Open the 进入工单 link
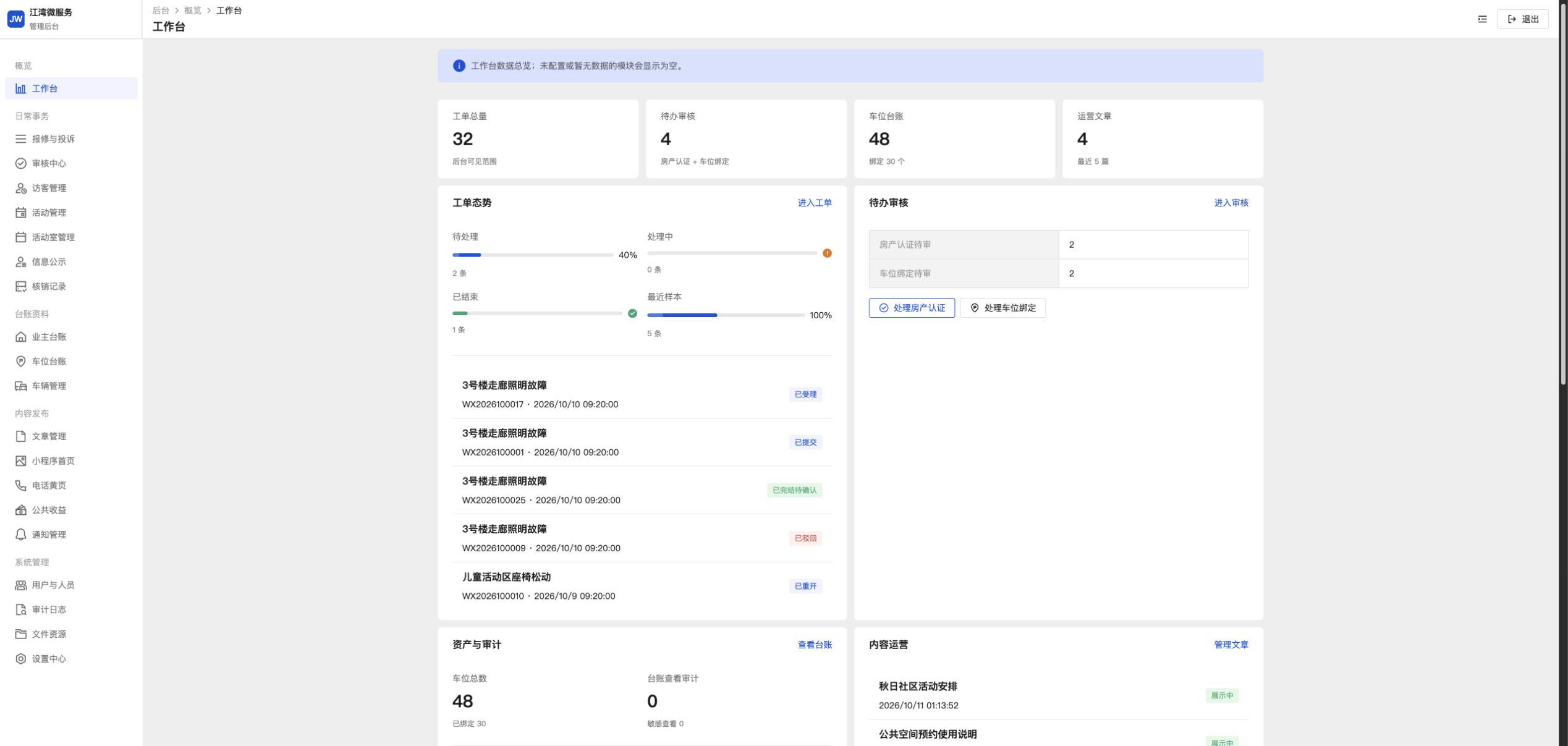 point(815,203)
